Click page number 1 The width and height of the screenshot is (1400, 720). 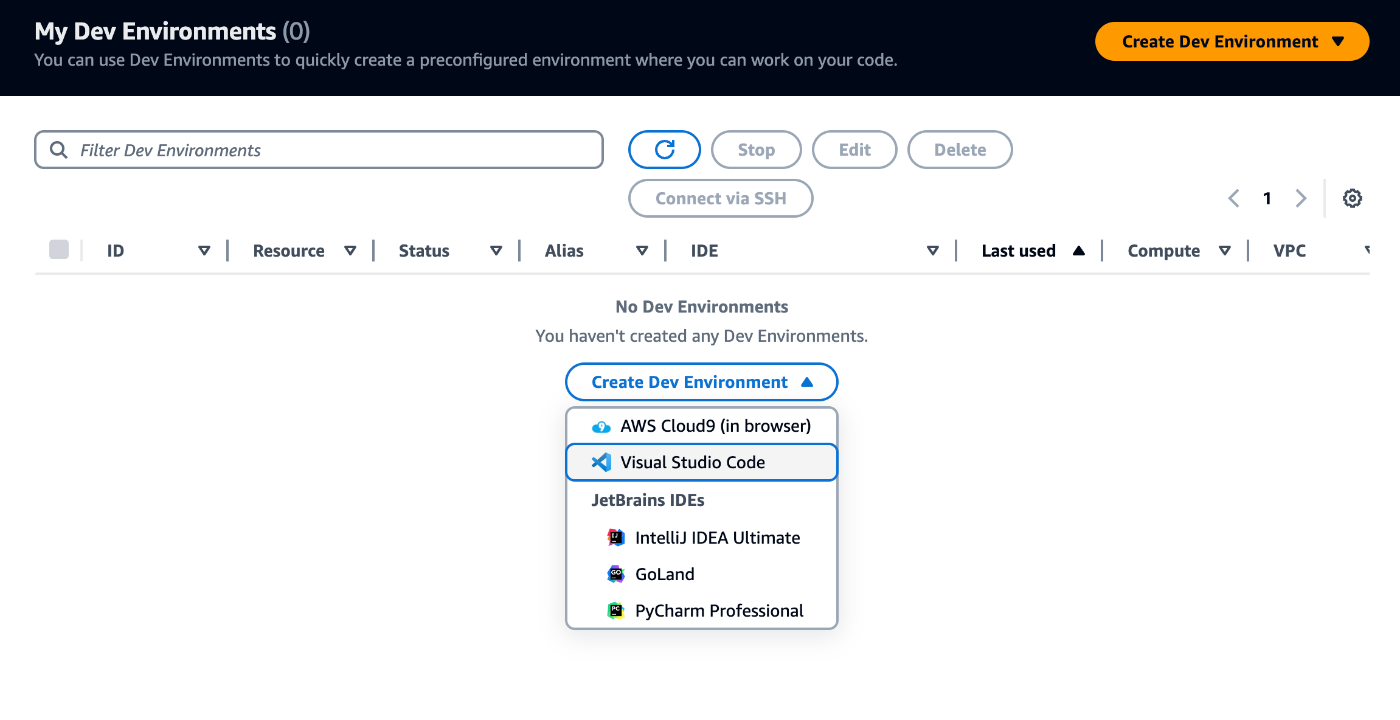1267,198
